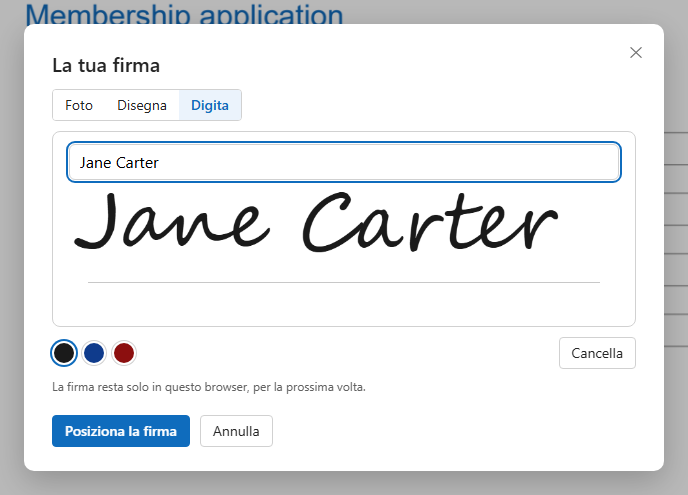
Task: Choose the black ink color swatch
Action: tap(64, 353)
